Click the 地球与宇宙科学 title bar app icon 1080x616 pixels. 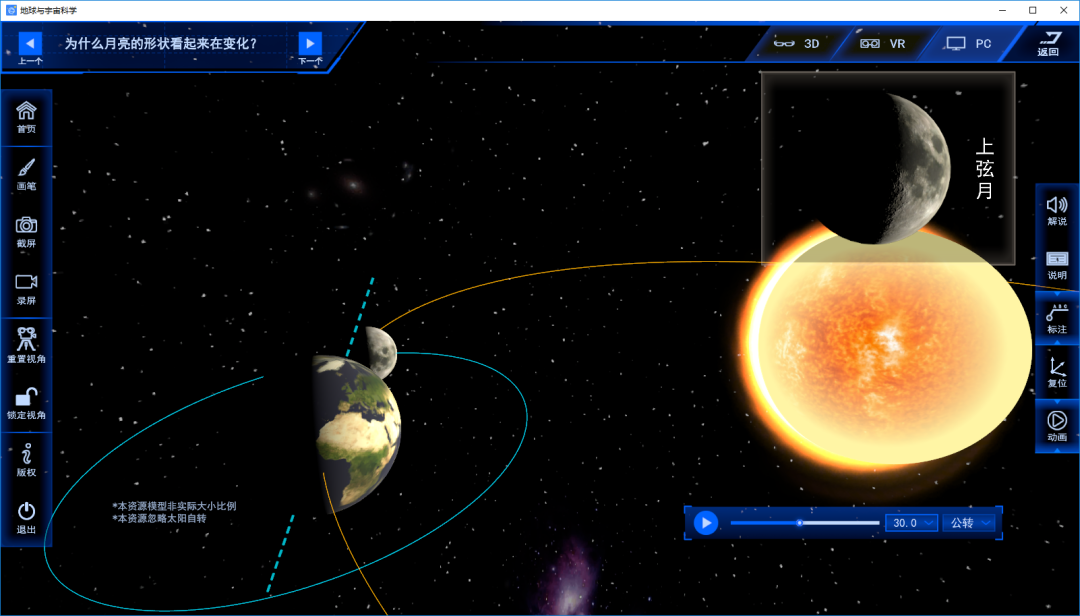pyautogui.click(x=11, y=10)
